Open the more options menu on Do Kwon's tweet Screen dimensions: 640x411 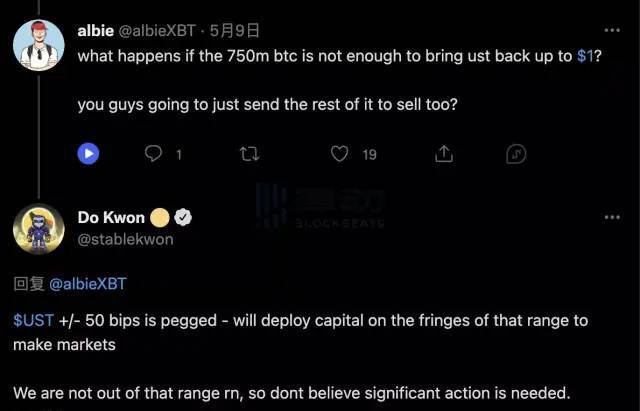614,218
